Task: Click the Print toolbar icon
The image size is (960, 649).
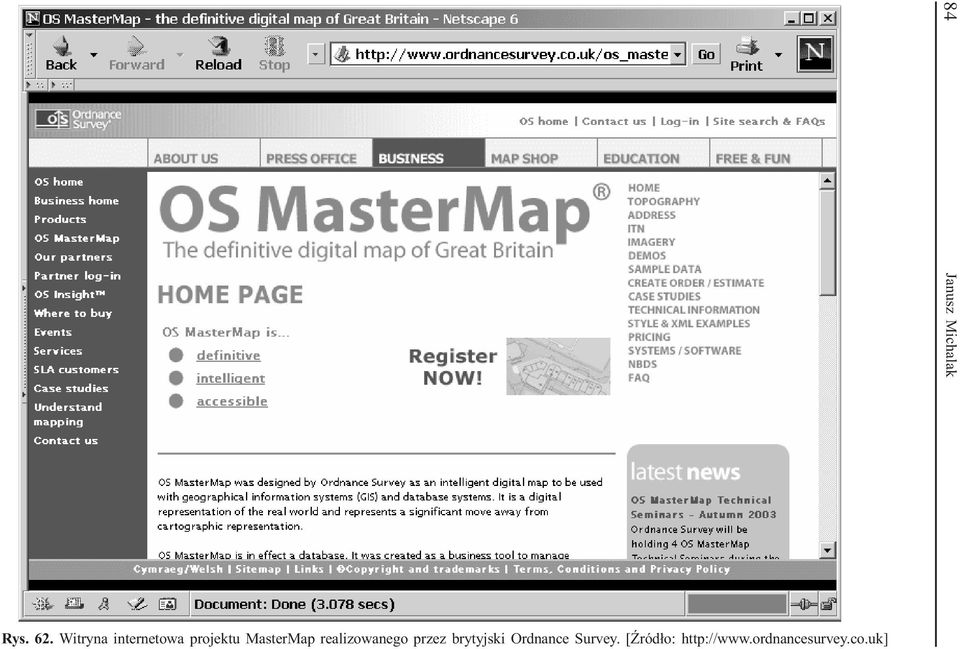Action: pos(747,46)
